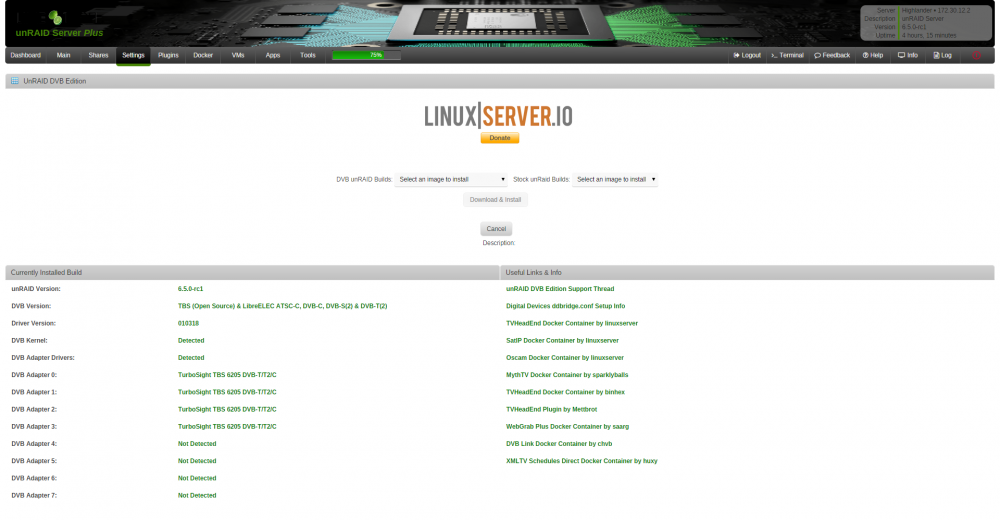The width and height of the screenshot is (1000, 520).
Task: Open unRAID DVB Edition Support Thread link
Action: tap(560, 289)
